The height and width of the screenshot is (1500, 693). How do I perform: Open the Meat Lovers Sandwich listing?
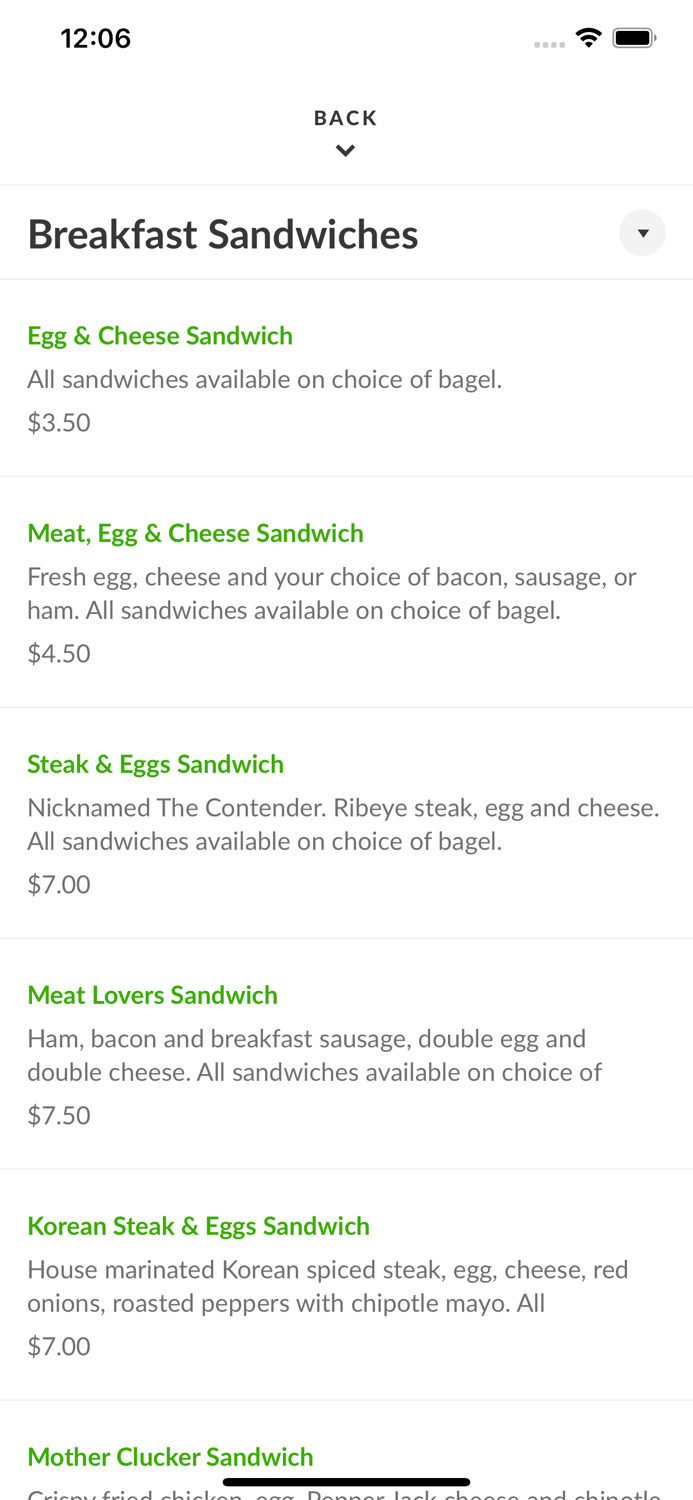pos(152,995)
